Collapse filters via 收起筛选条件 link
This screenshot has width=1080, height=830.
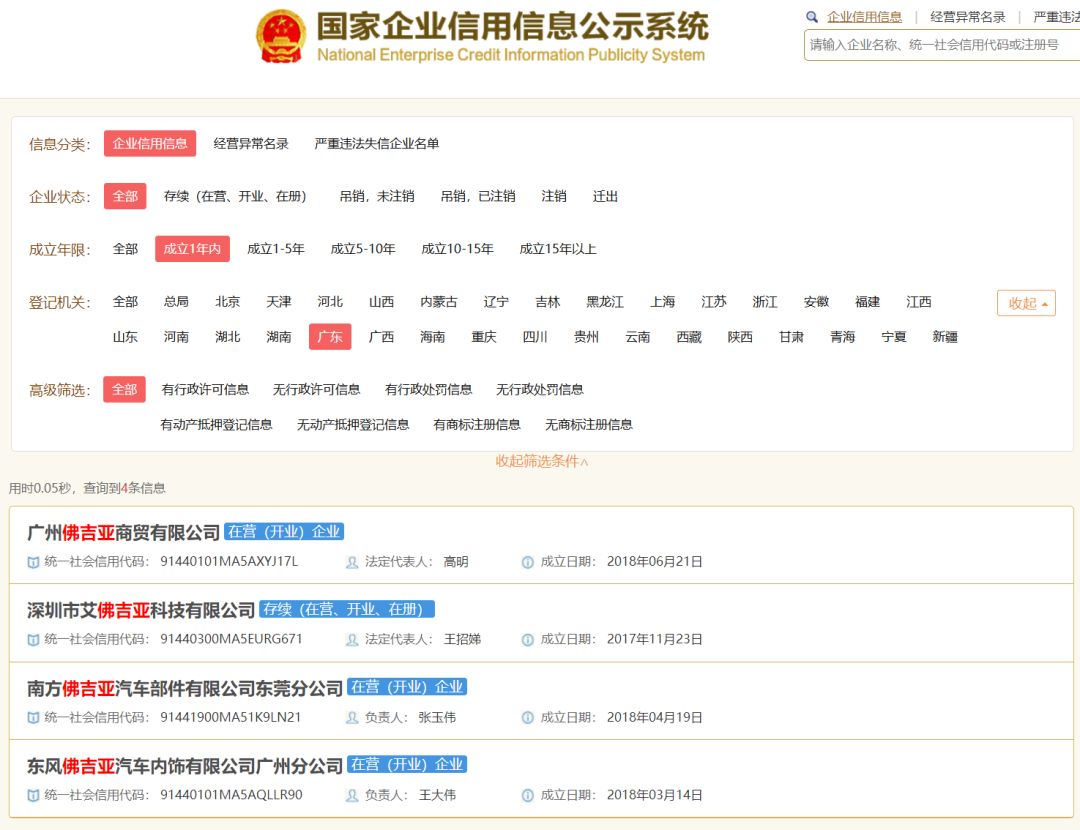pyautogui.click(x=542, y=461)
